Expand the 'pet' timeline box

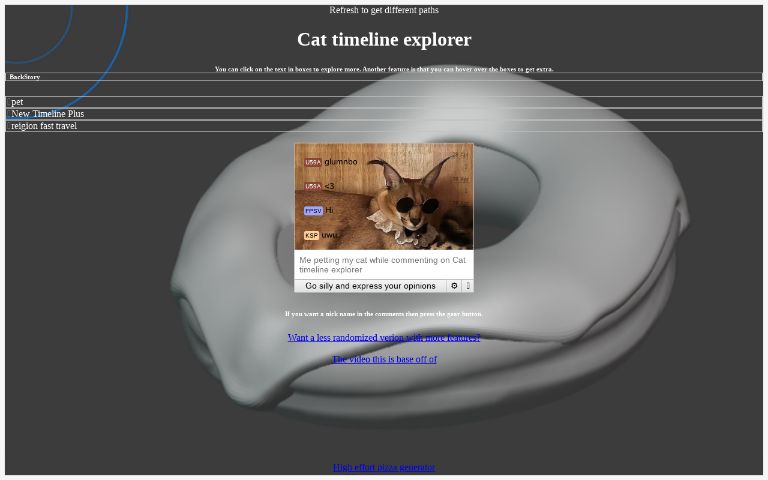click(18, 102)
